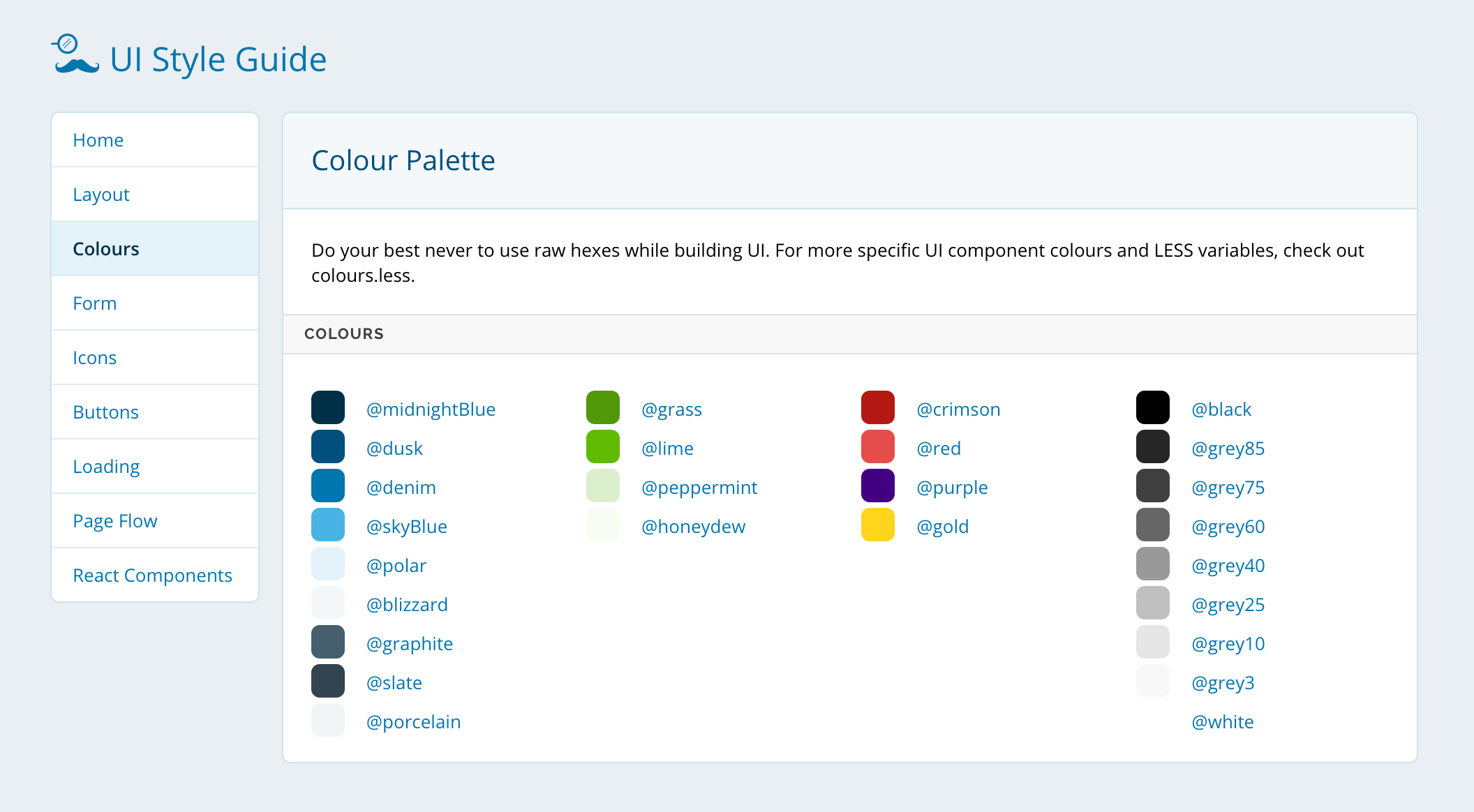Navigate to the Loading page
This screenshot has height=812, width=1474.
pos(106,466)
